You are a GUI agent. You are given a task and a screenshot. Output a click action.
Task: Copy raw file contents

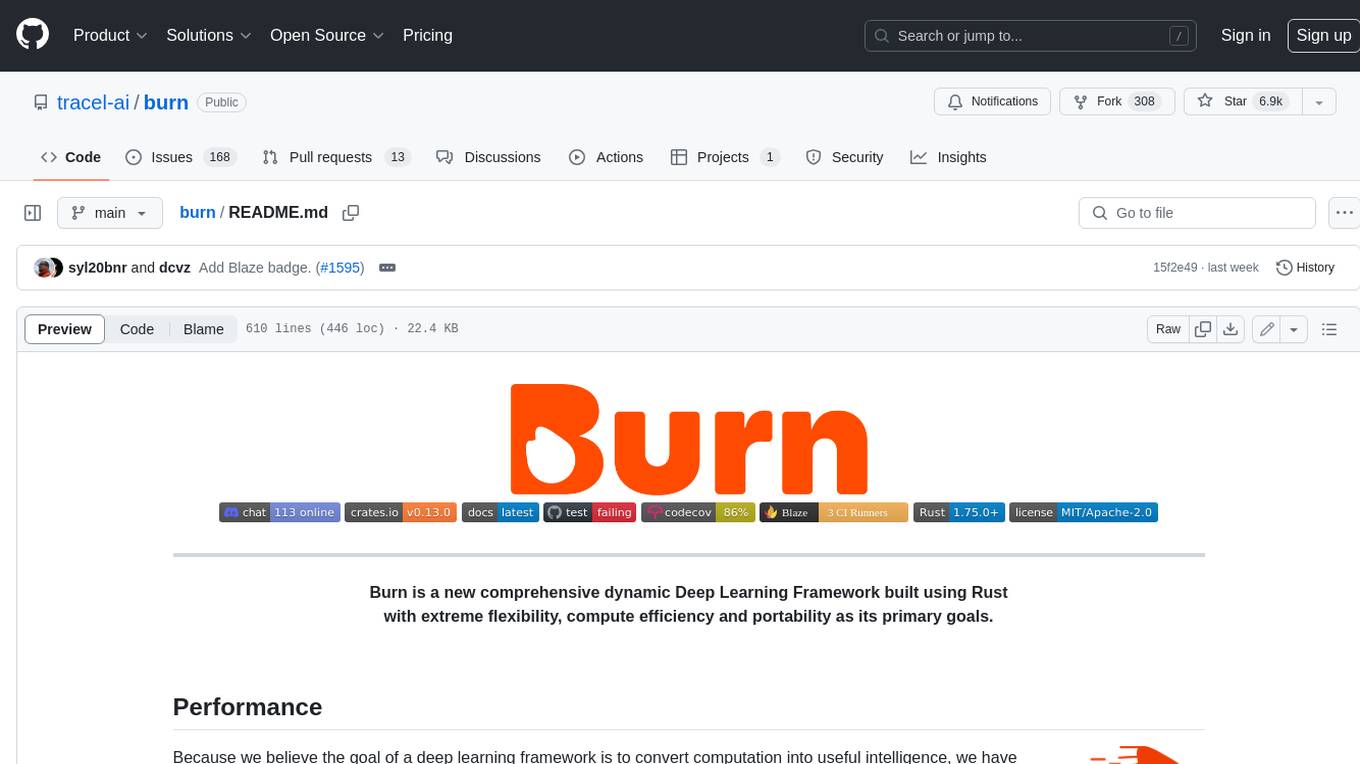click(1203, 329)
